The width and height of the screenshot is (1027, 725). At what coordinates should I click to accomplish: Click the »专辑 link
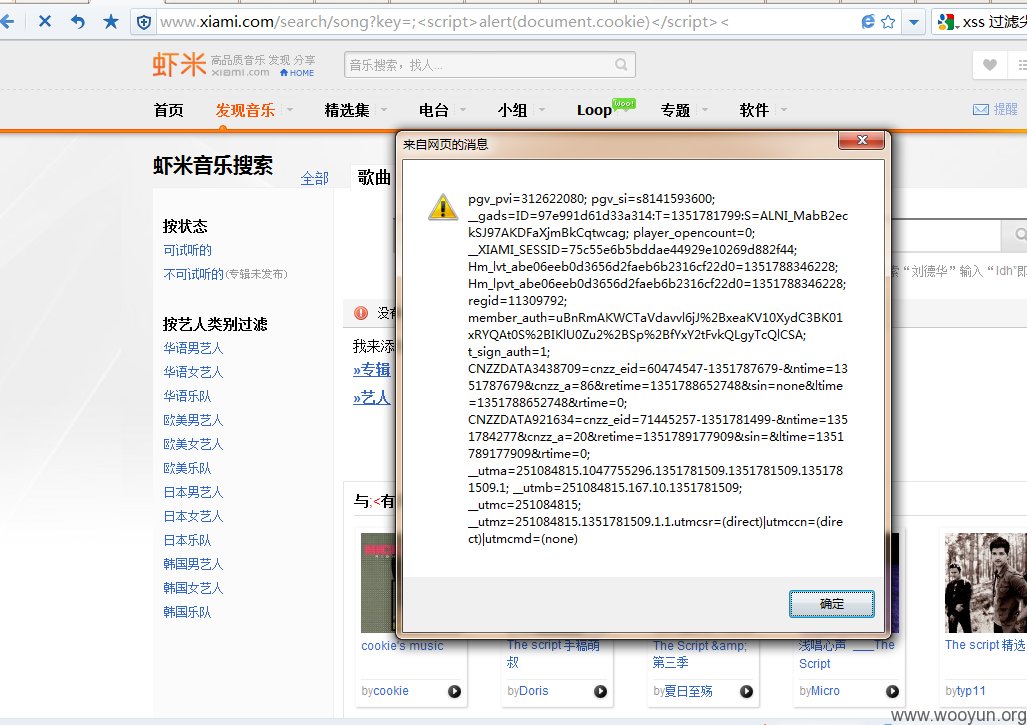(x=372, y=370)
